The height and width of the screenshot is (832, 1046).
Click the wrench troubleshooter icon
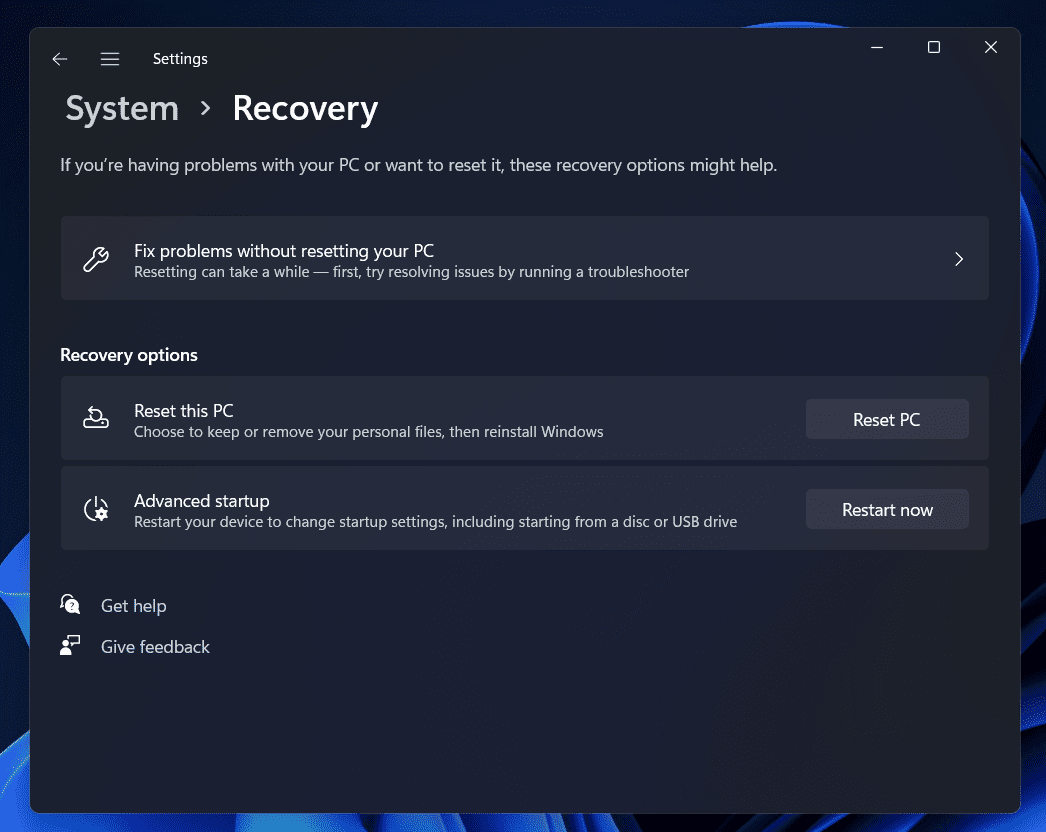click(96, 260)
